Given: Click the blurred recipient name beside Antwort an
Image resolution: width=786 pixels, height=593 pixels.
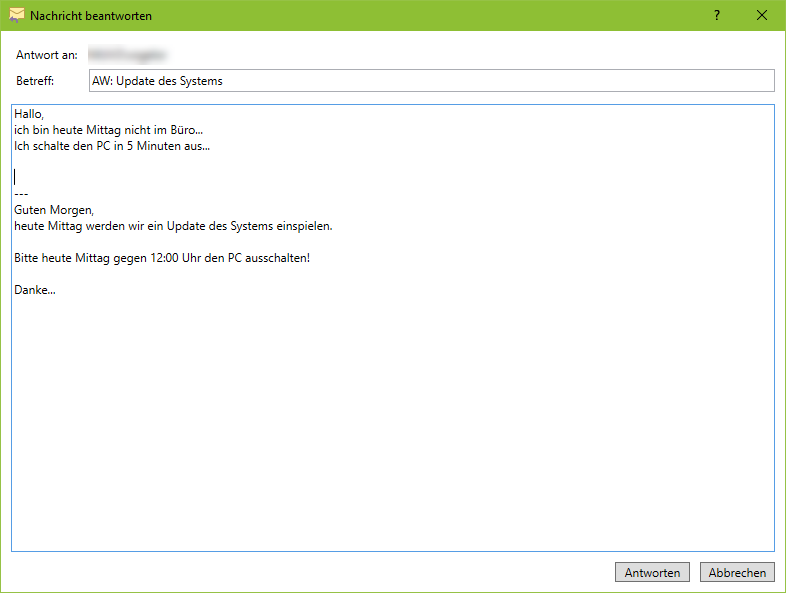Looking at the screenshot, I should click(127, 54).
